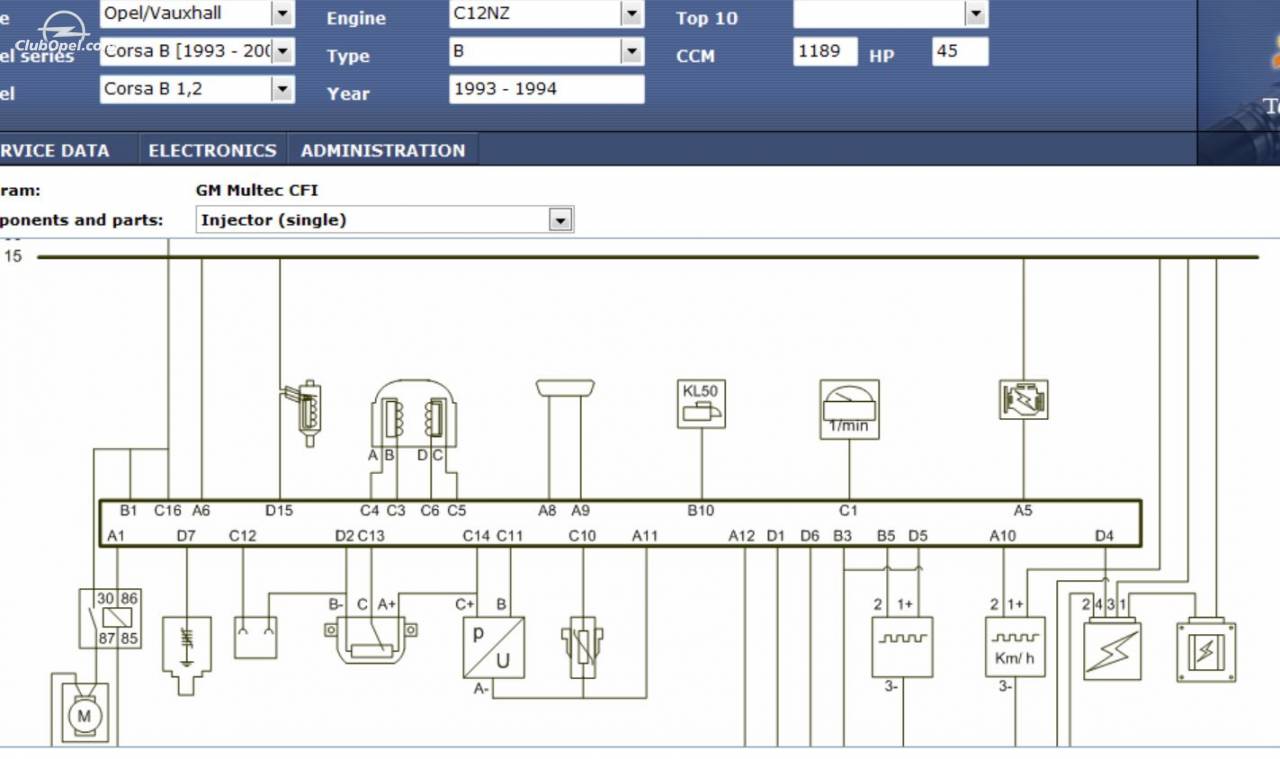Select the p/U pressure sensor symbol
The width and height of the screenshot is (1280, 759).
click(494, 647)
